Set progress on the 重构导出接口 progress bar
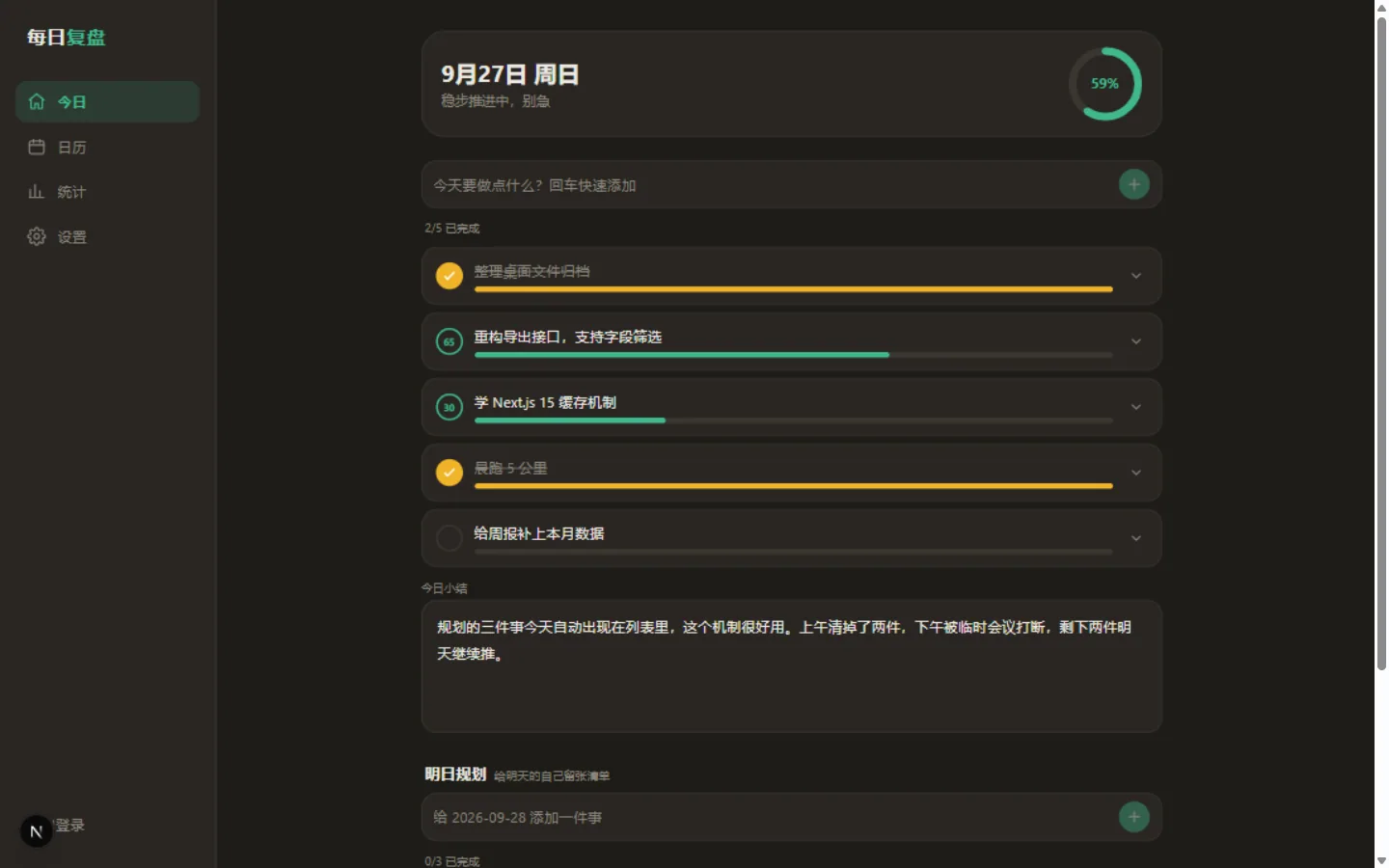 click(793, 355)
